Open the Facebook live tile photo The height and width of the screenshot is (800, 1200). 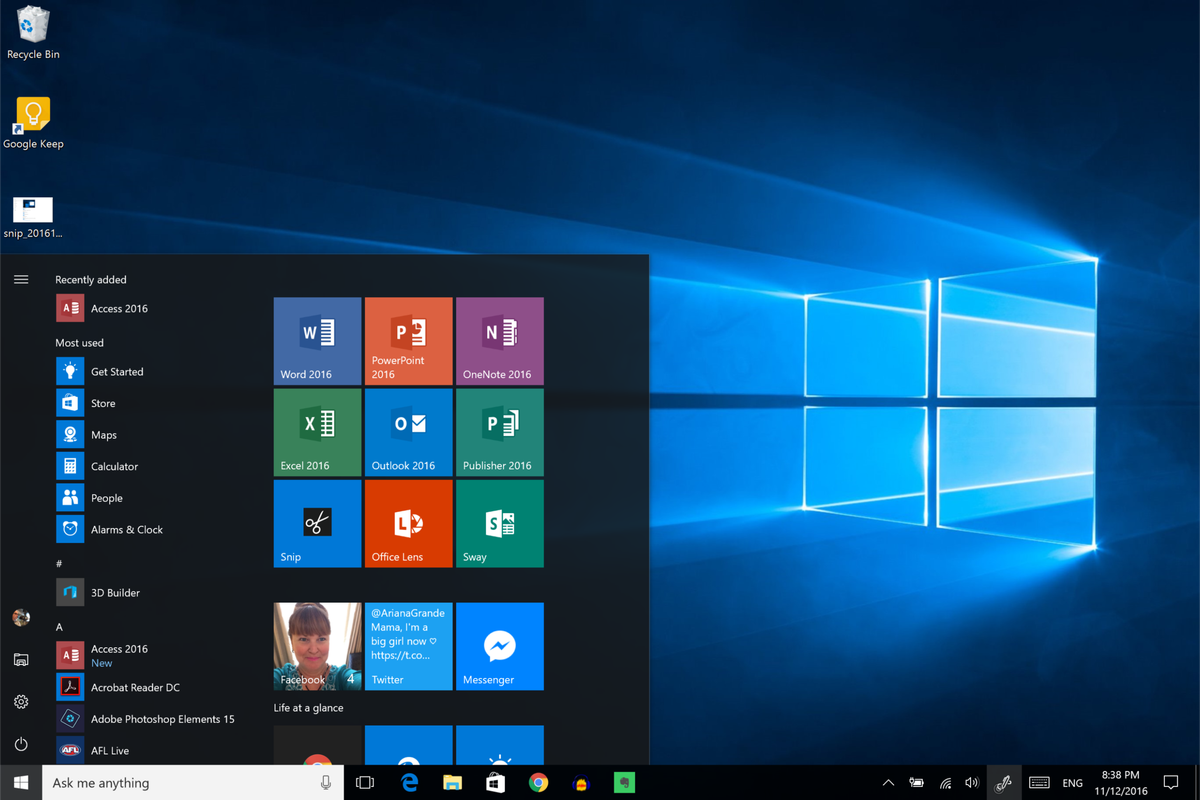(317, 646)
